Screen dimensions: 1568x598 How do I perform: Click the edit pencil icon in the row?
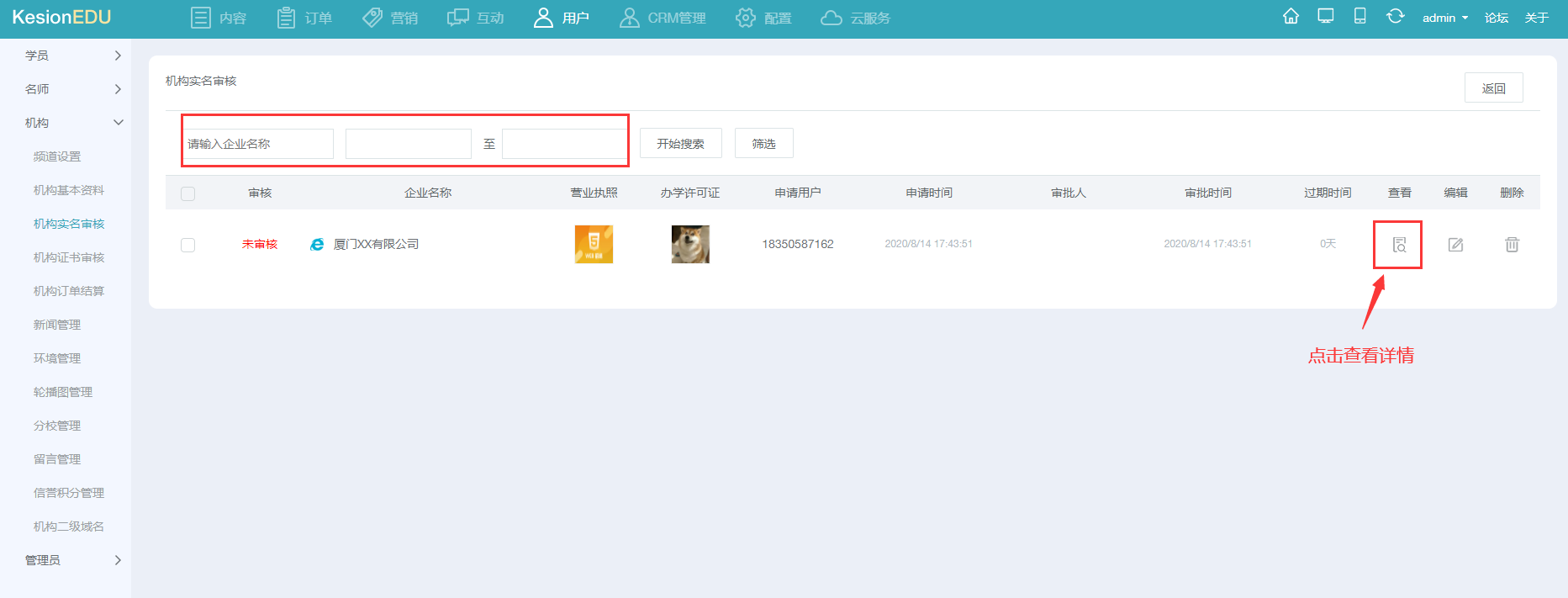click(1455, 245)
